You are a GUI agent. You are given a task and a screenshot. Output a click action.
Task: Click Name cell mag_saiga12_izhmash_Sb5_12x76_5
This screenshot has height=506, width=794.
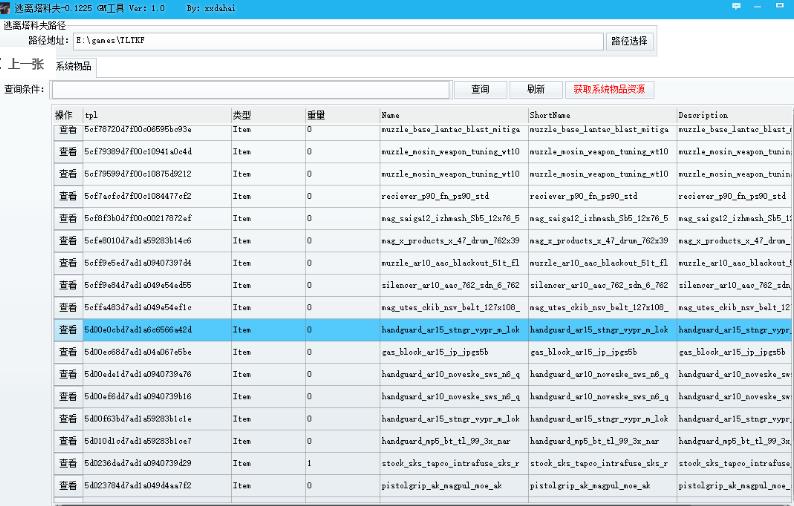pos(454,218)
